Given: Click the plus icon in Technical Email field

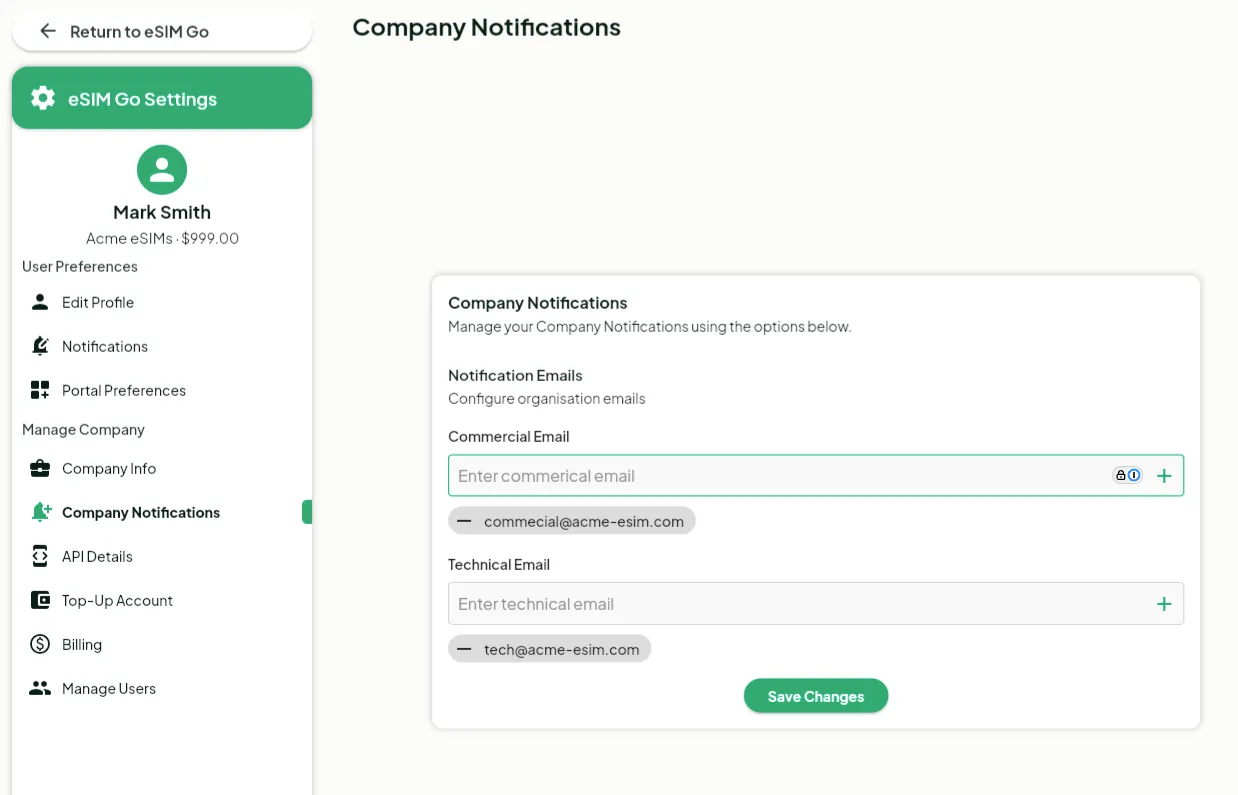Looking at the screenshot, I should coord(1164,604).
